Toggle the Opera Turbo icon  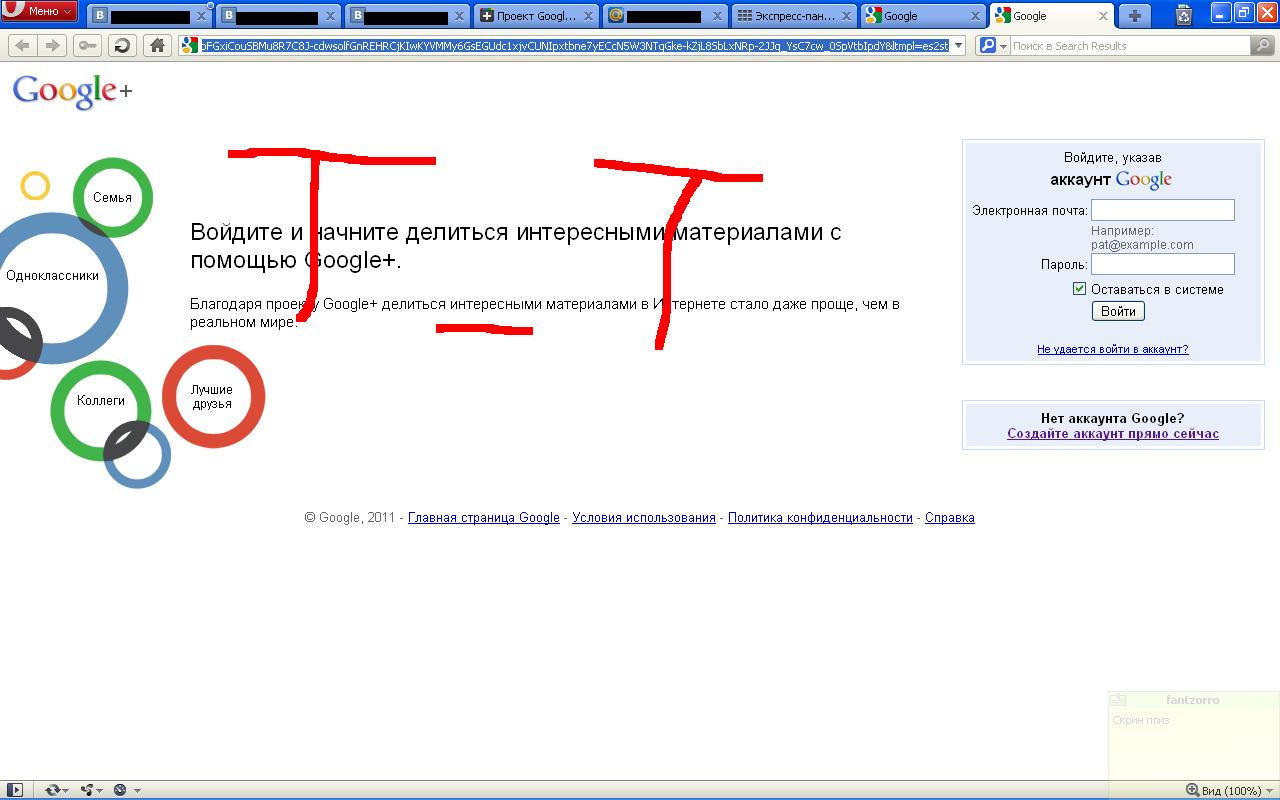point(120,790)
